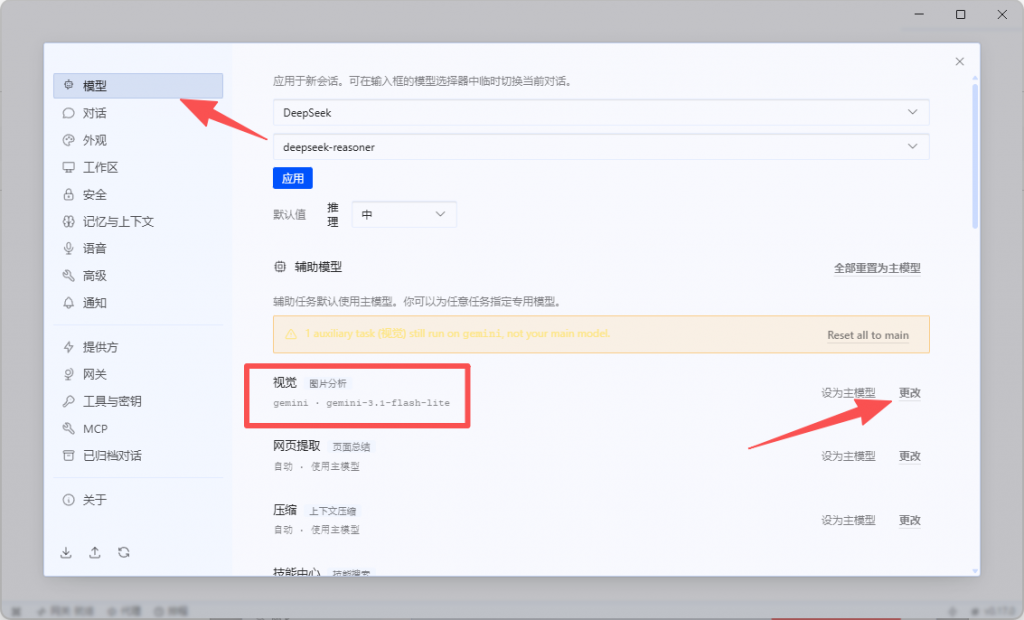Click the refresh icon in sidebar footer
This screenshot has height=620, width=1024.
[123, 553]
